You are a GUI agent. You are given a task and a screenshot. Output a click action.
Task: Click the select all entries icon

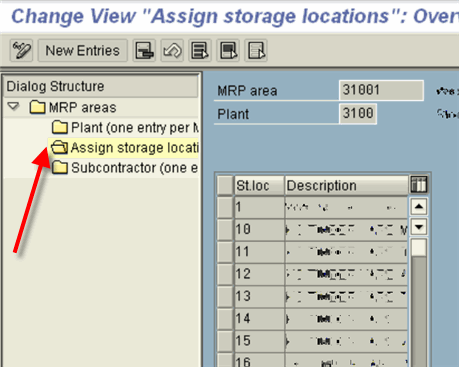coord(200,51)
